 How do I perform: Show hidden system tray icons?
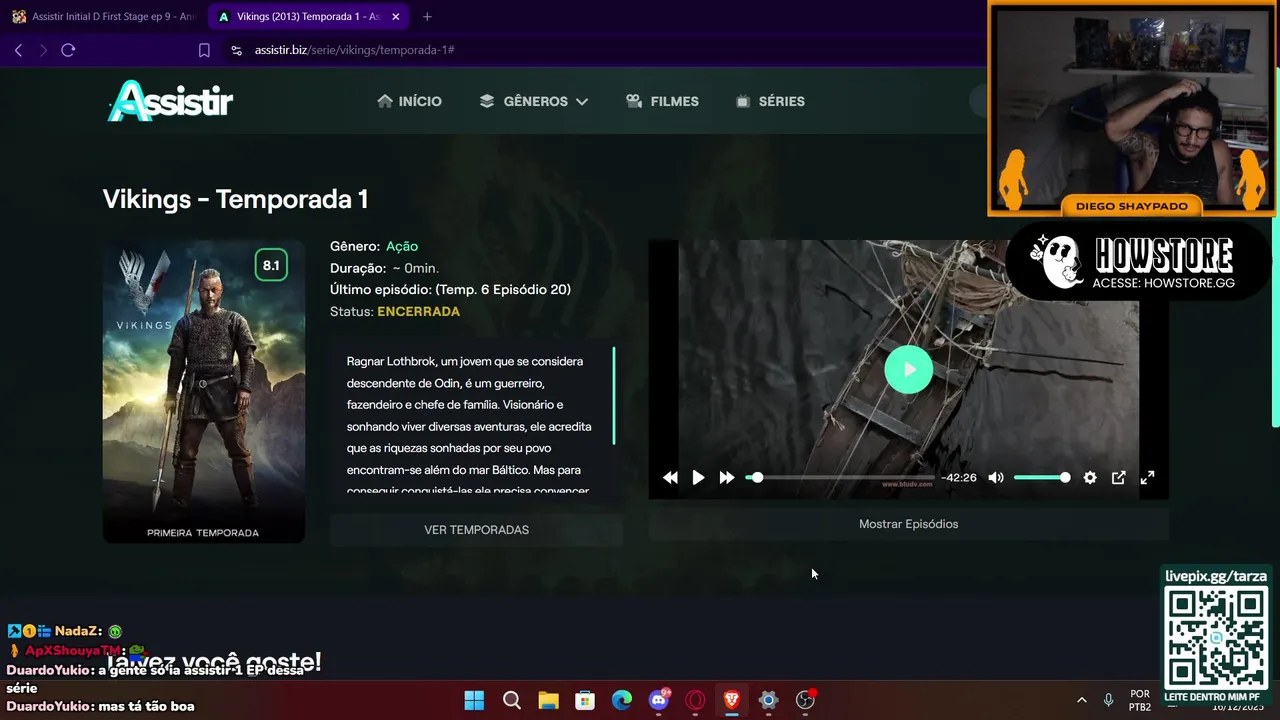(1081, 700)
